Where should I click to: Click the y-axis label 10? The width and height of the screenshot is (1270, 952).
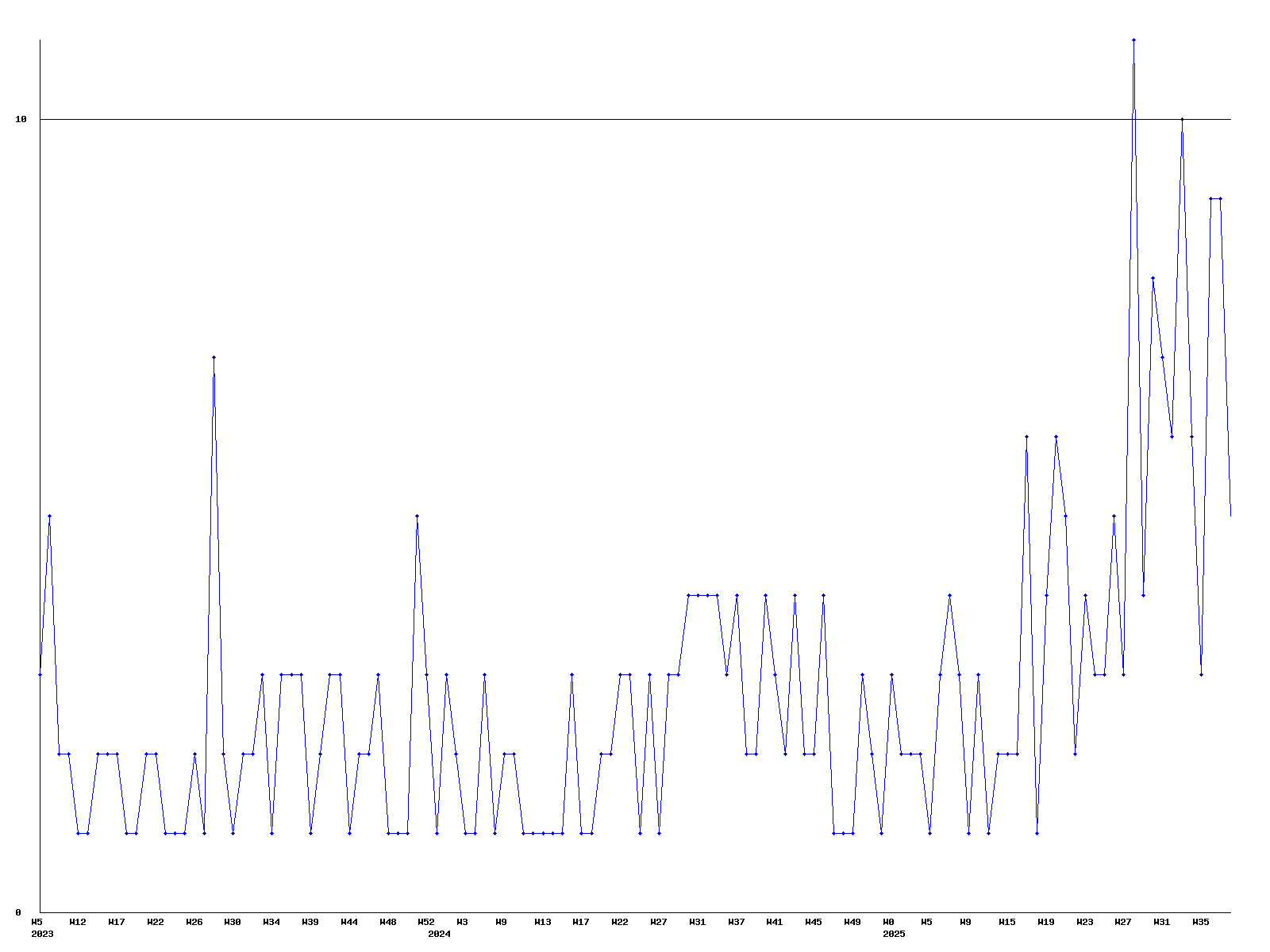point(21,119)
